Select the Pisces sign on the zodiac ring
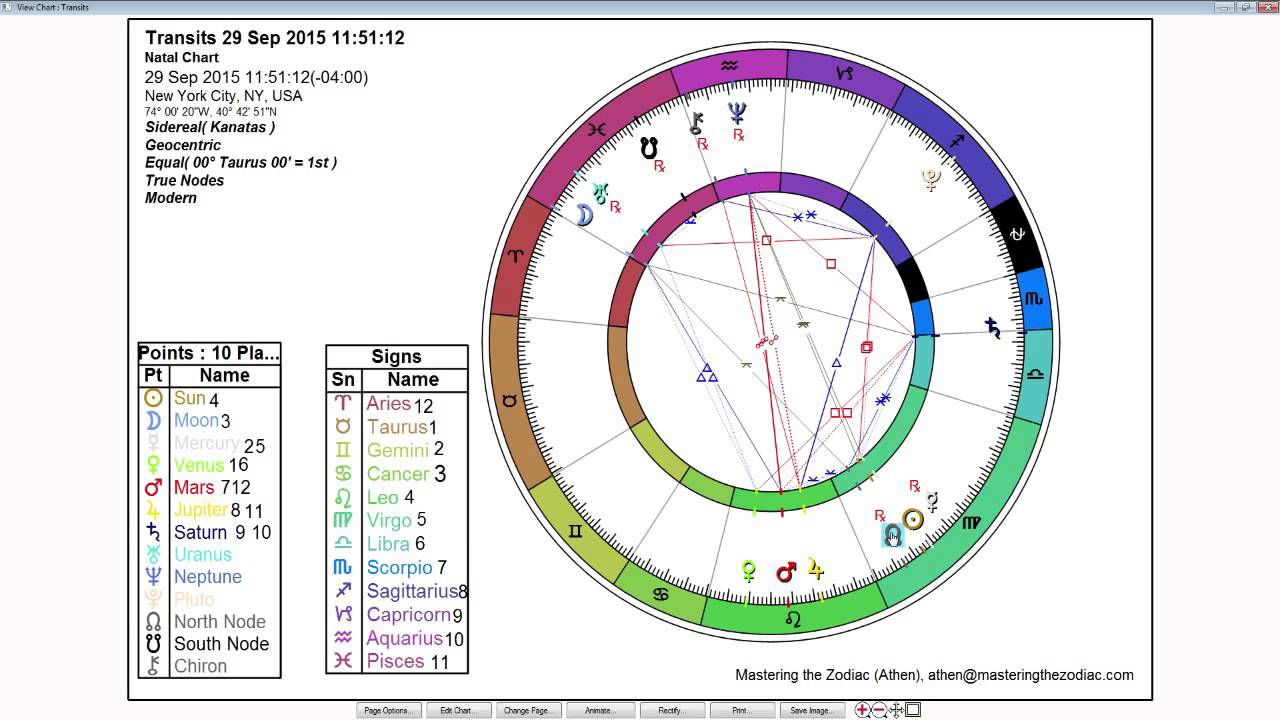The width and height of the screenshot is (1280, 720). [597, 129]
